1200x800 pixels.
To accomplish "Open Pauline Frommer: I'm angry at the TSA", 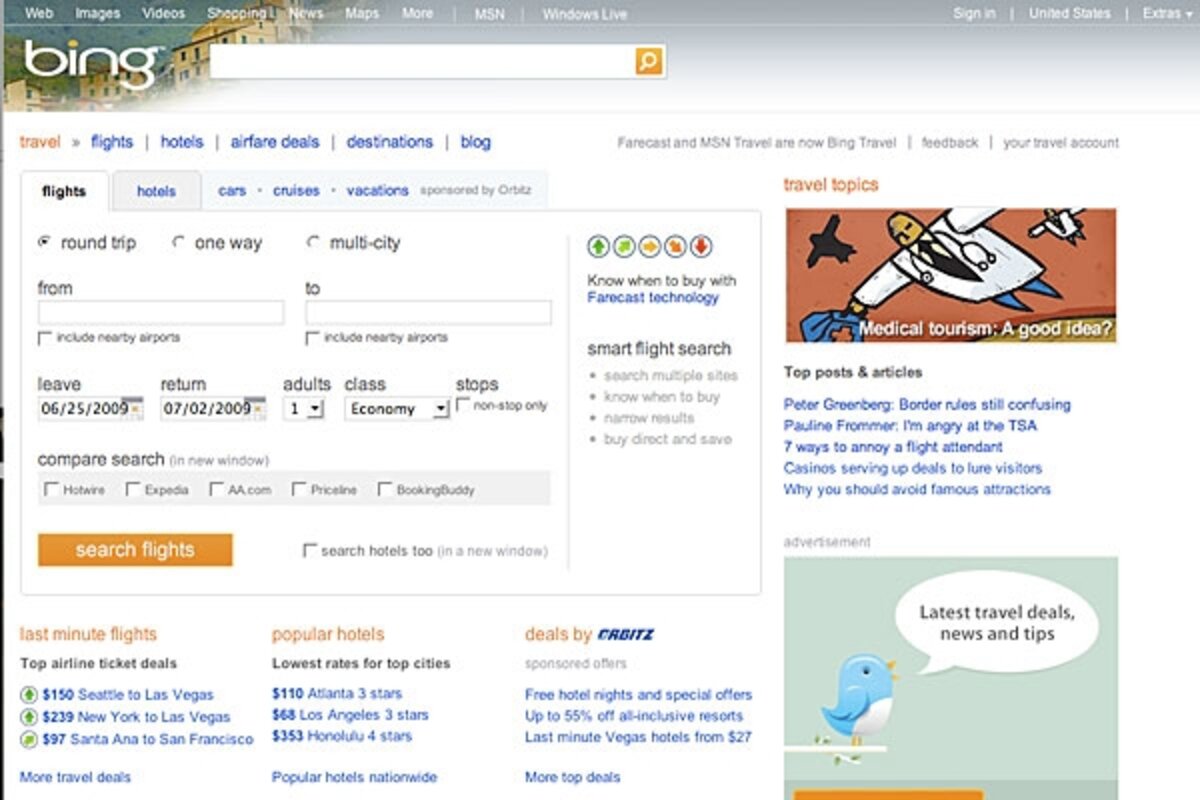I will click(910, 426).
